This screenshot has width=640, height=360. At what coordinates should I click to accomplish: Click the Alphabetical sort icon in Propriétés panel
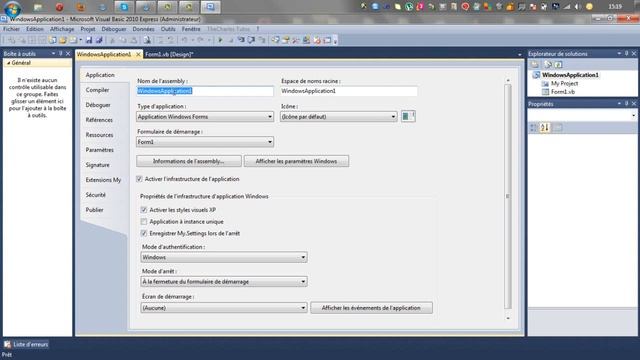(544, 128)
